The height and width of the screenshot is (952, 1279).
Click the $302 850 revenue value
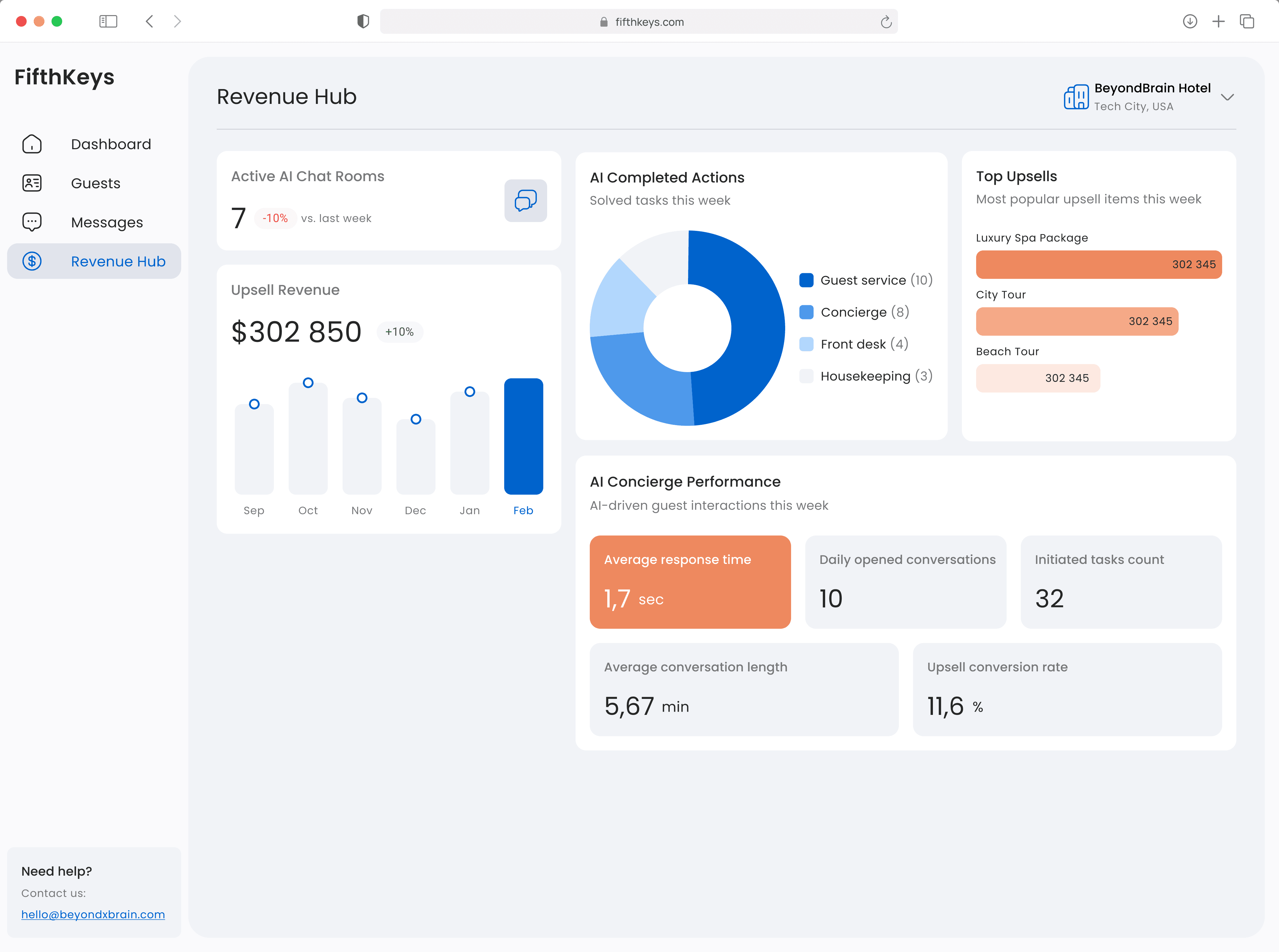296,332
